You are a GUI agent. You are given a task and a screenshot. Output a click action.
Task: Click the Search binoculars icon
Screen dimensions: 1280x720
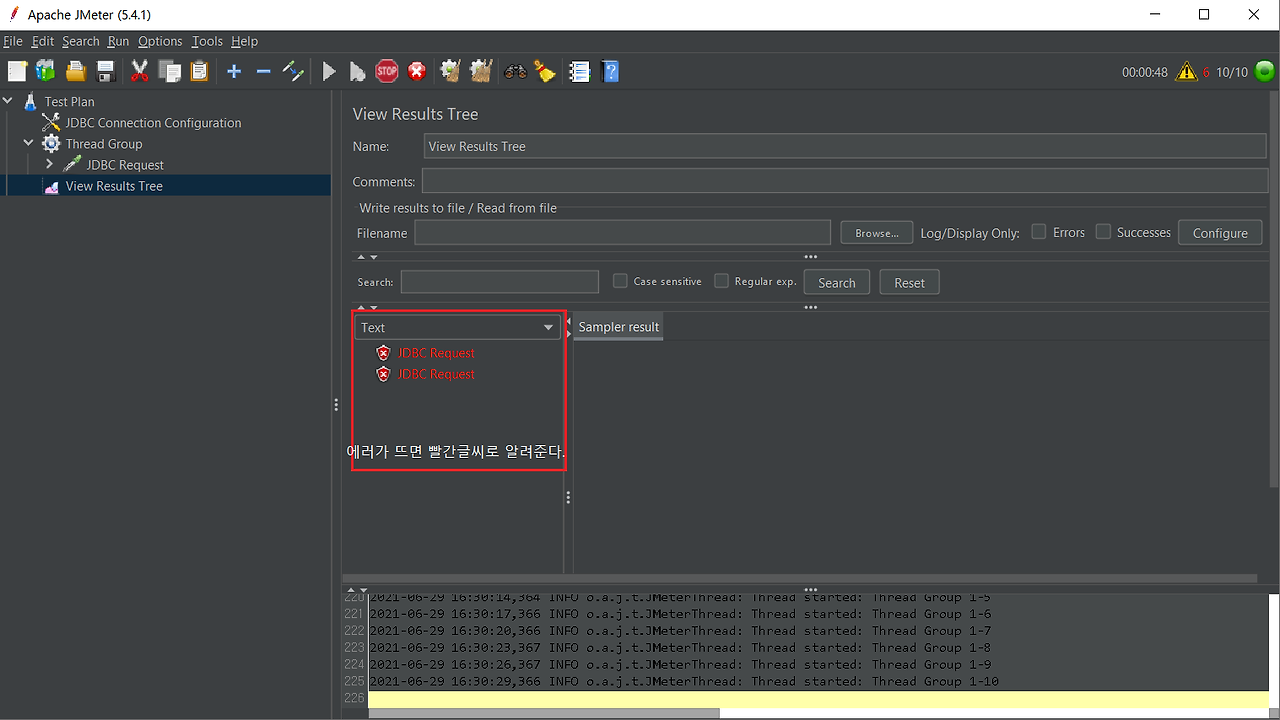[x=515, y=71]
